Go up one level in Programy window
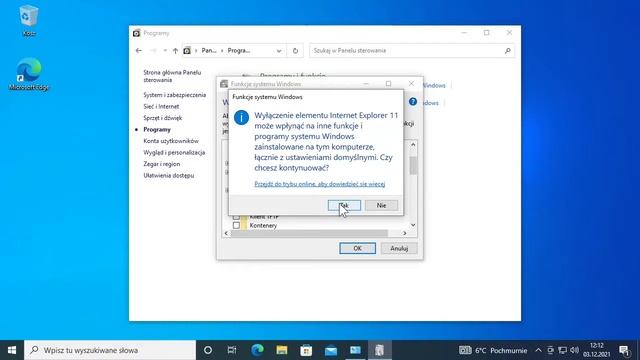The height and width of the screenshot is (360, 640). point(175,51)
